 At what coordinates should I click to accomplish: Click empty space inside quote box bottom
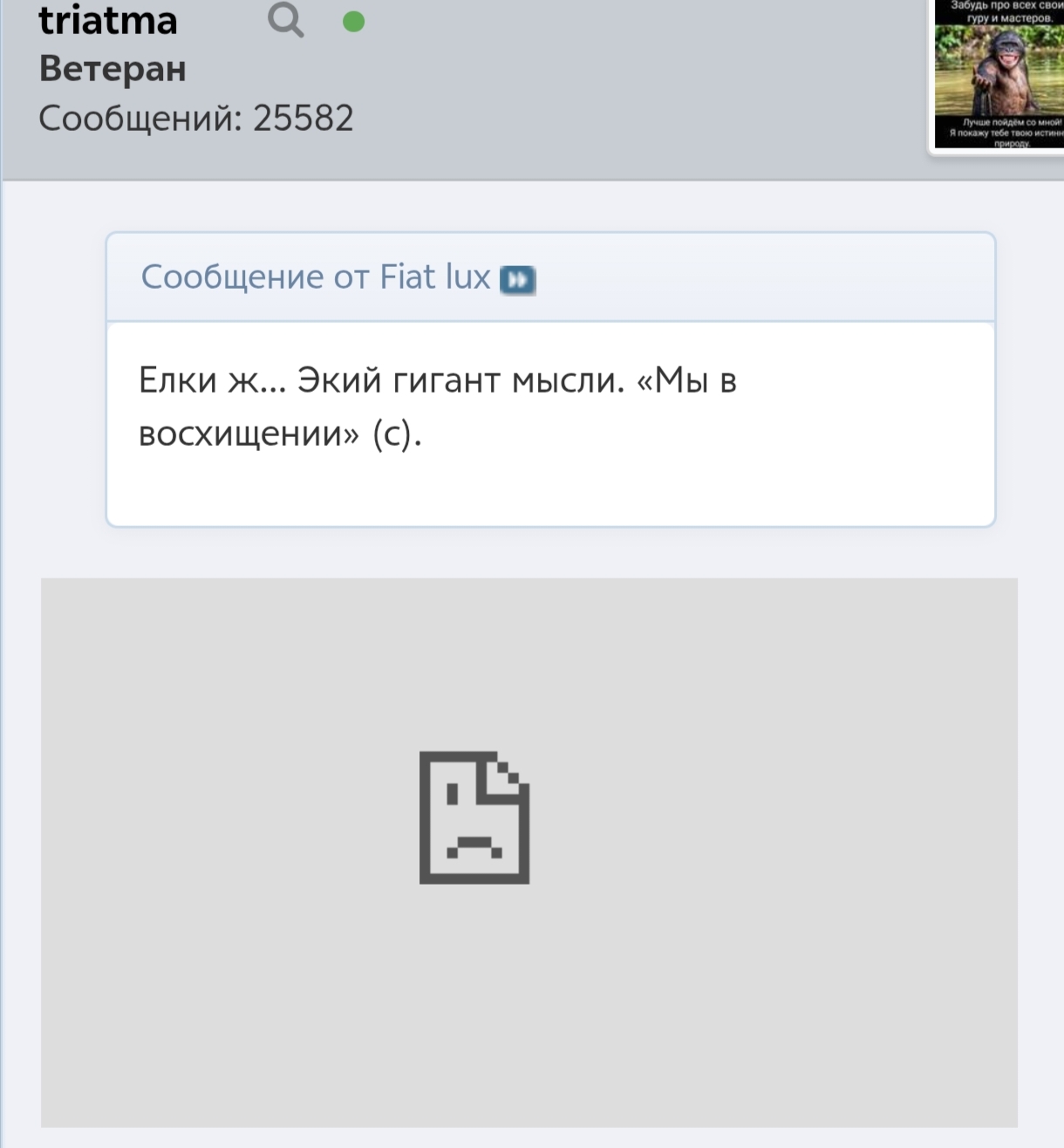(x=550, y=493)
